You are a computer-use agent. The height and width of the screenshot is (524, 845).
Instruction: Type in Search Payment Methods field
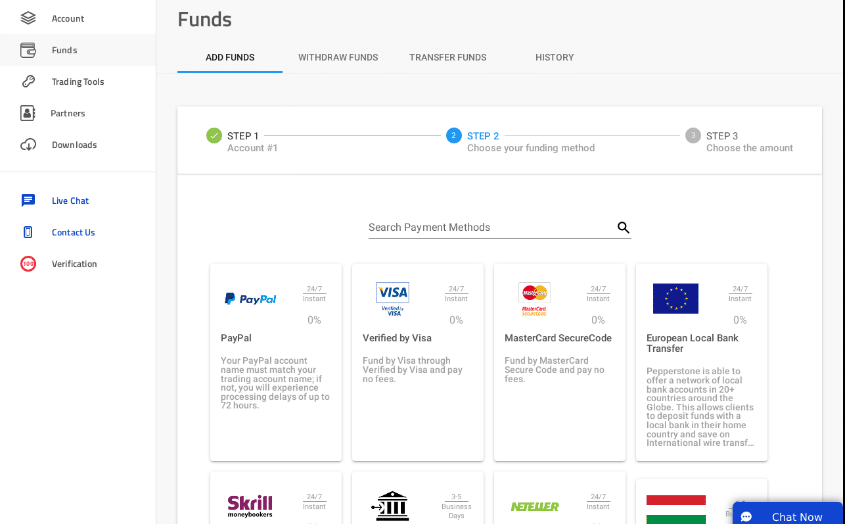point(490,228)
